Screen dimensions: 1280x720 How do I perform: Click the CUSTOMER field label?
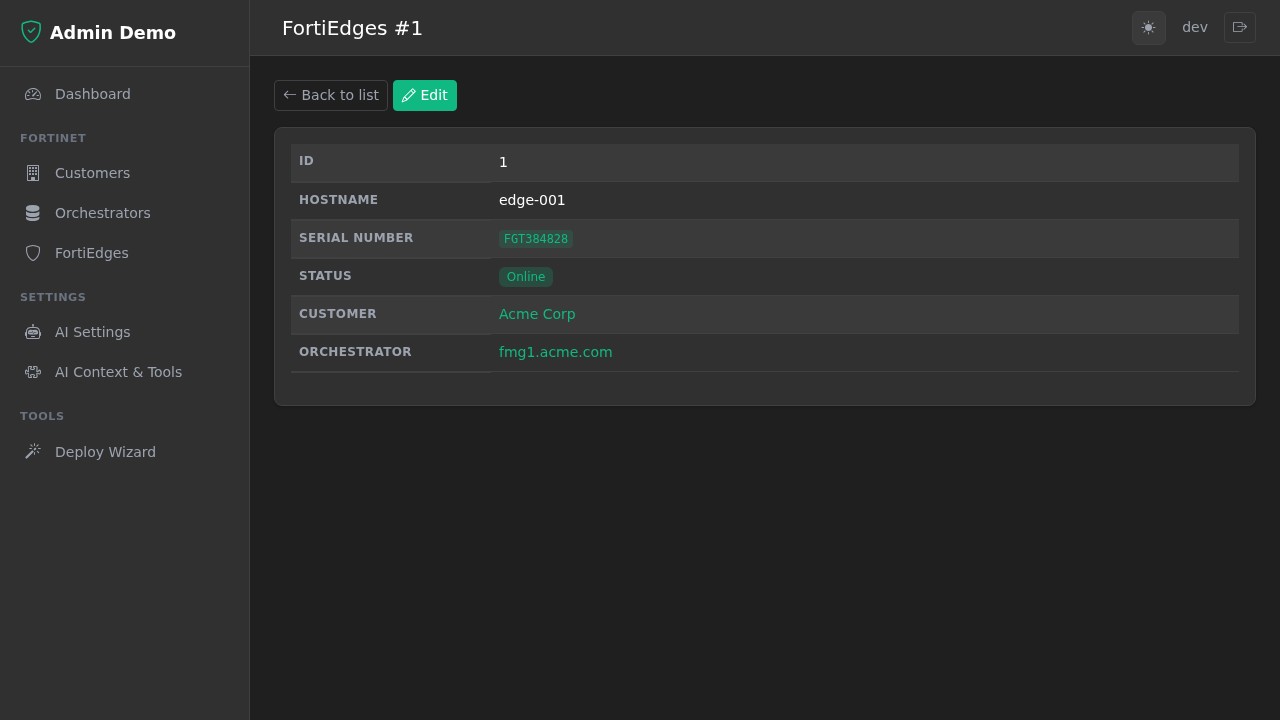[338, 314]
